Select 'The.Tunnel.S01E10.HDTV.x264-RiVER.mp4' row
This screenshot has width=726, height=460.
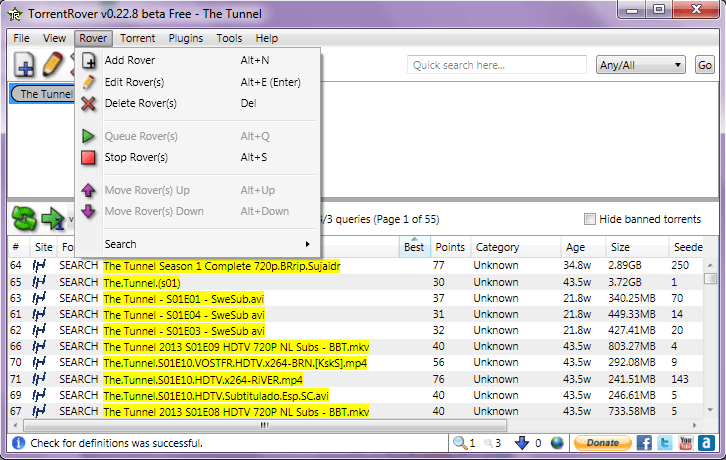tap(357, 379)
